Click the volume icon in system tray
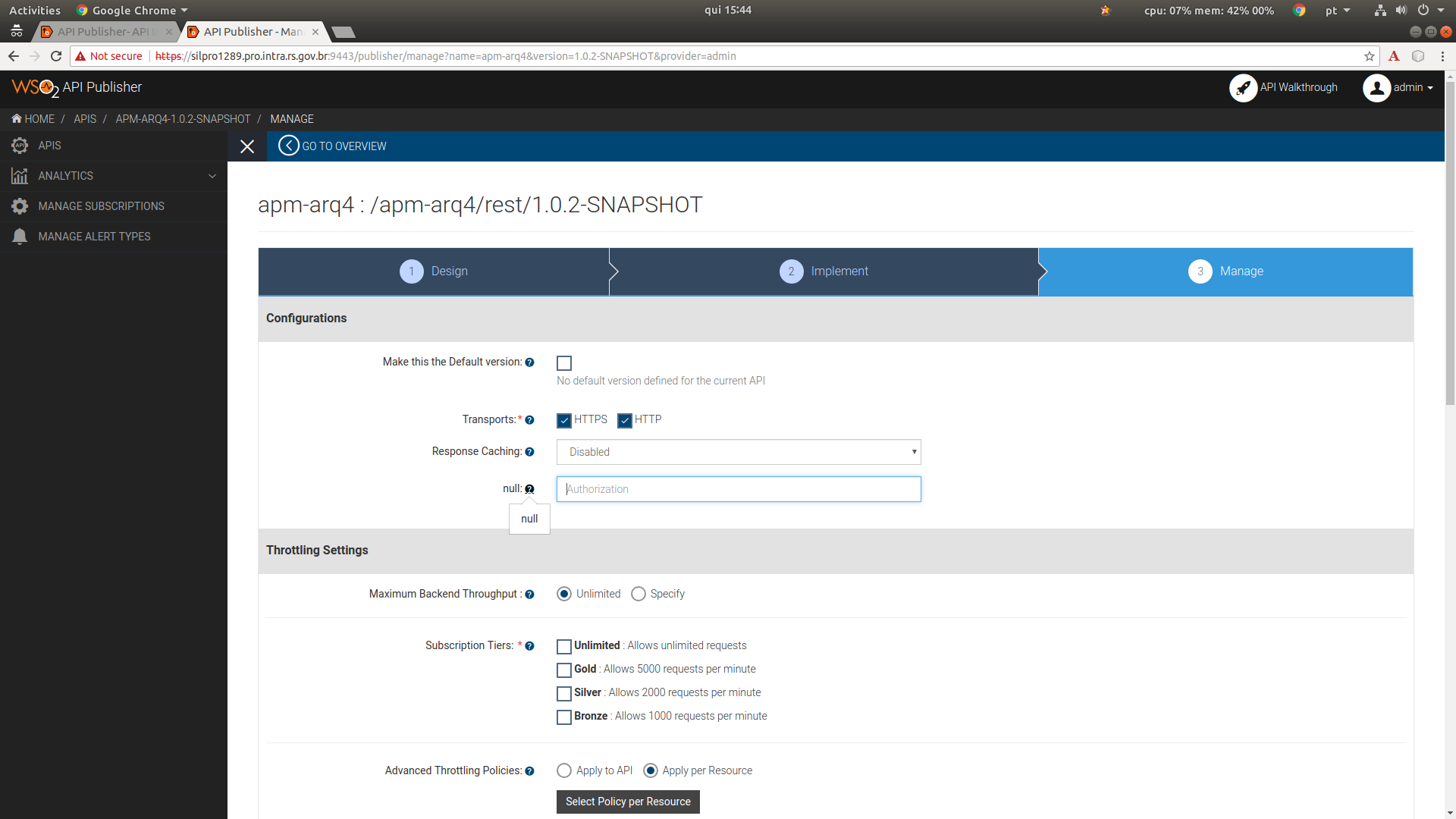This screenshot has width=1456, height=819. tap(1401, 11)
